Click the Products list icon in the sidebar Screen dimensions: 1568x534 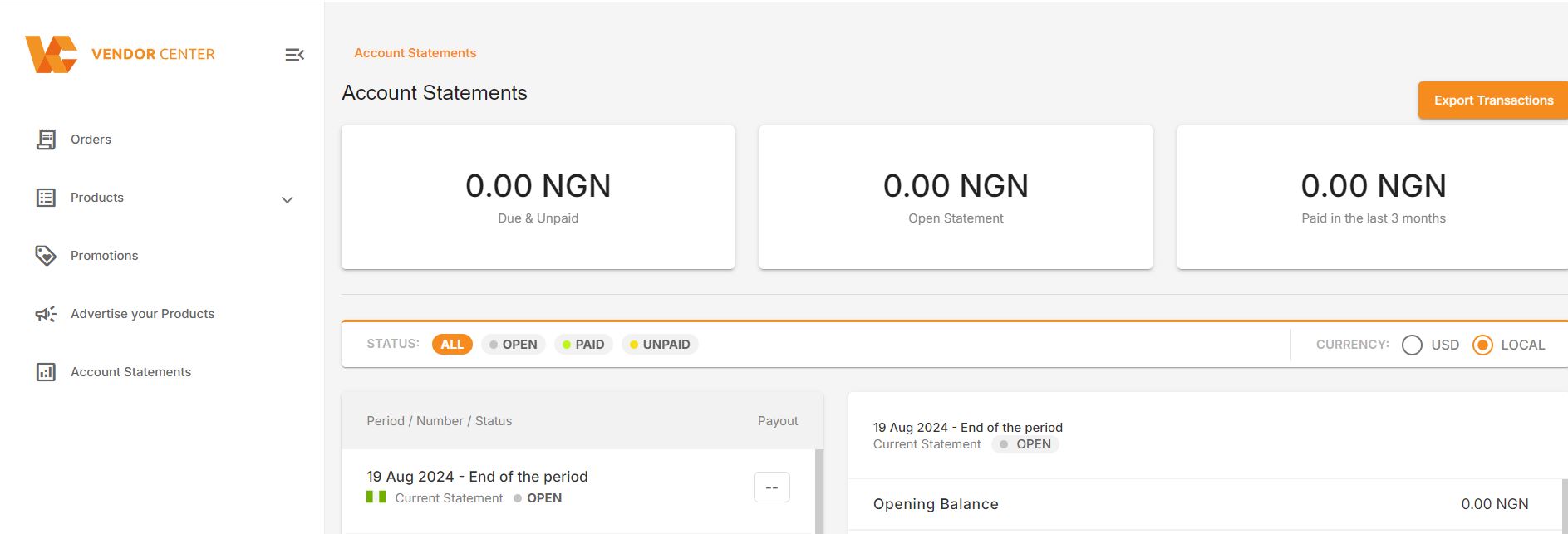pos(47,197)
